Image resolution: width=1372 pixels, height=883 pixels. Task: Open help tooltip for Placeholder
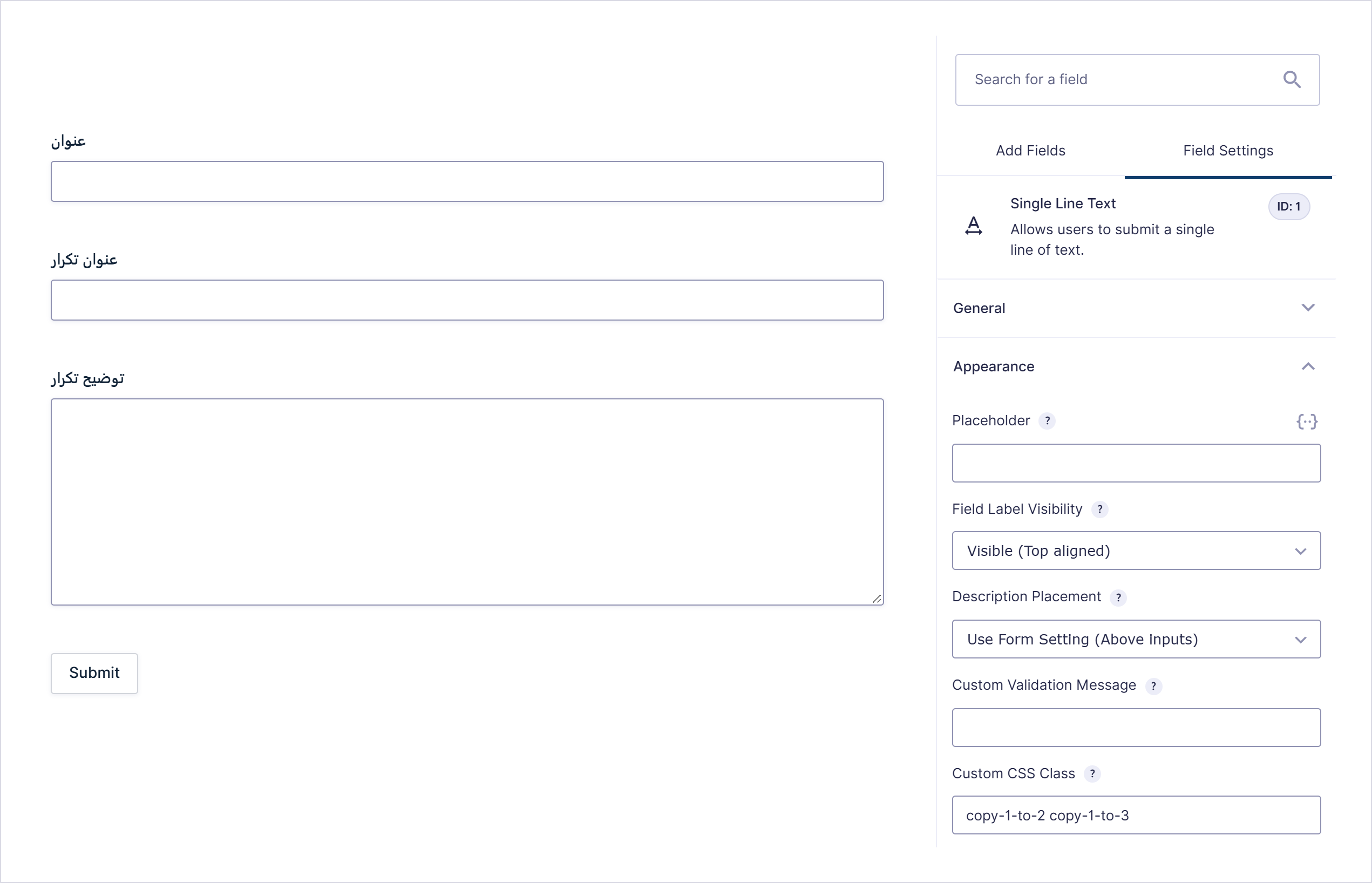pos(1047,421)
